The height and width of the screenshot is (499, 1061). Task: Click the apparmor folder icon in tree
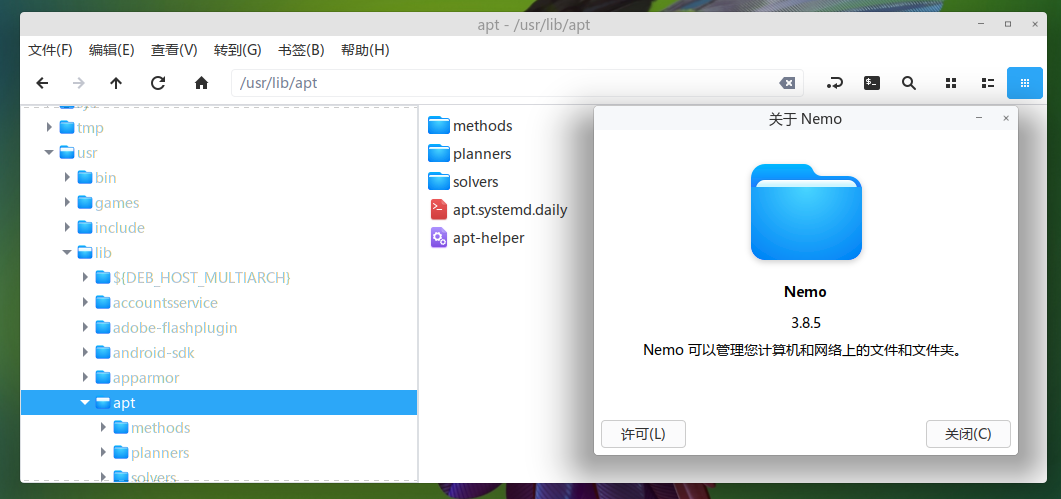(x=103, y=377)
